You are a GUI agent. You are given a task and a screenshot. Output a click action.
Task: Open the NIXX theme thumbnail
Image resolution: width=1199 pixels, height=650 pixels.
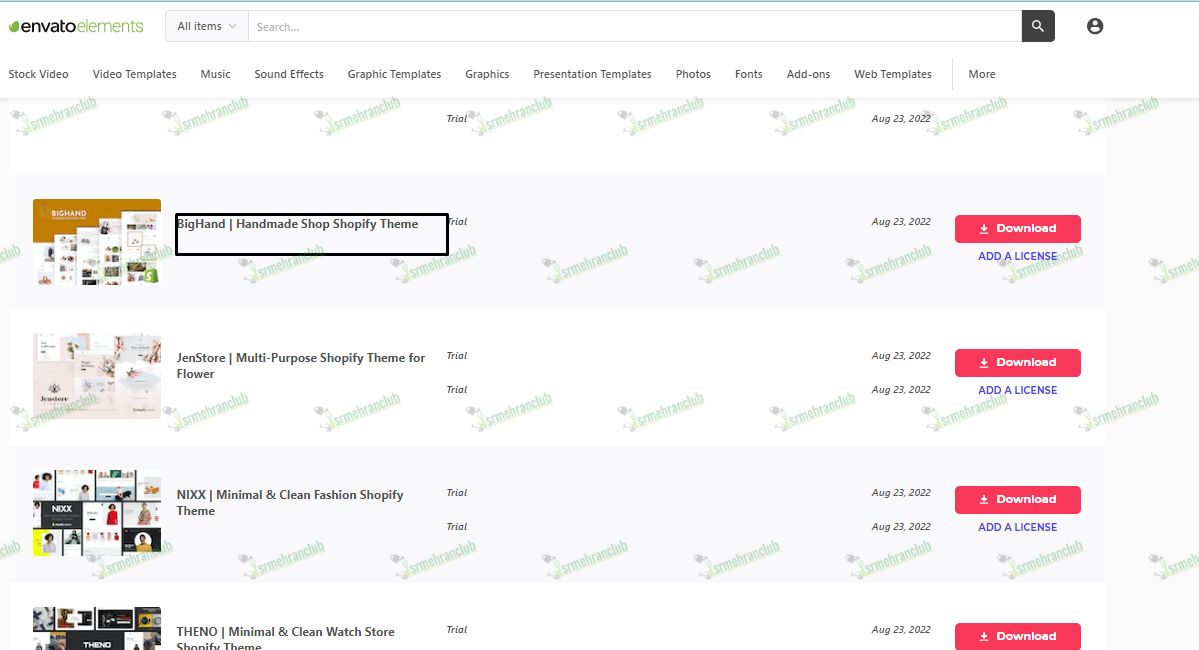pyautogui.click(x=97, y=513)
